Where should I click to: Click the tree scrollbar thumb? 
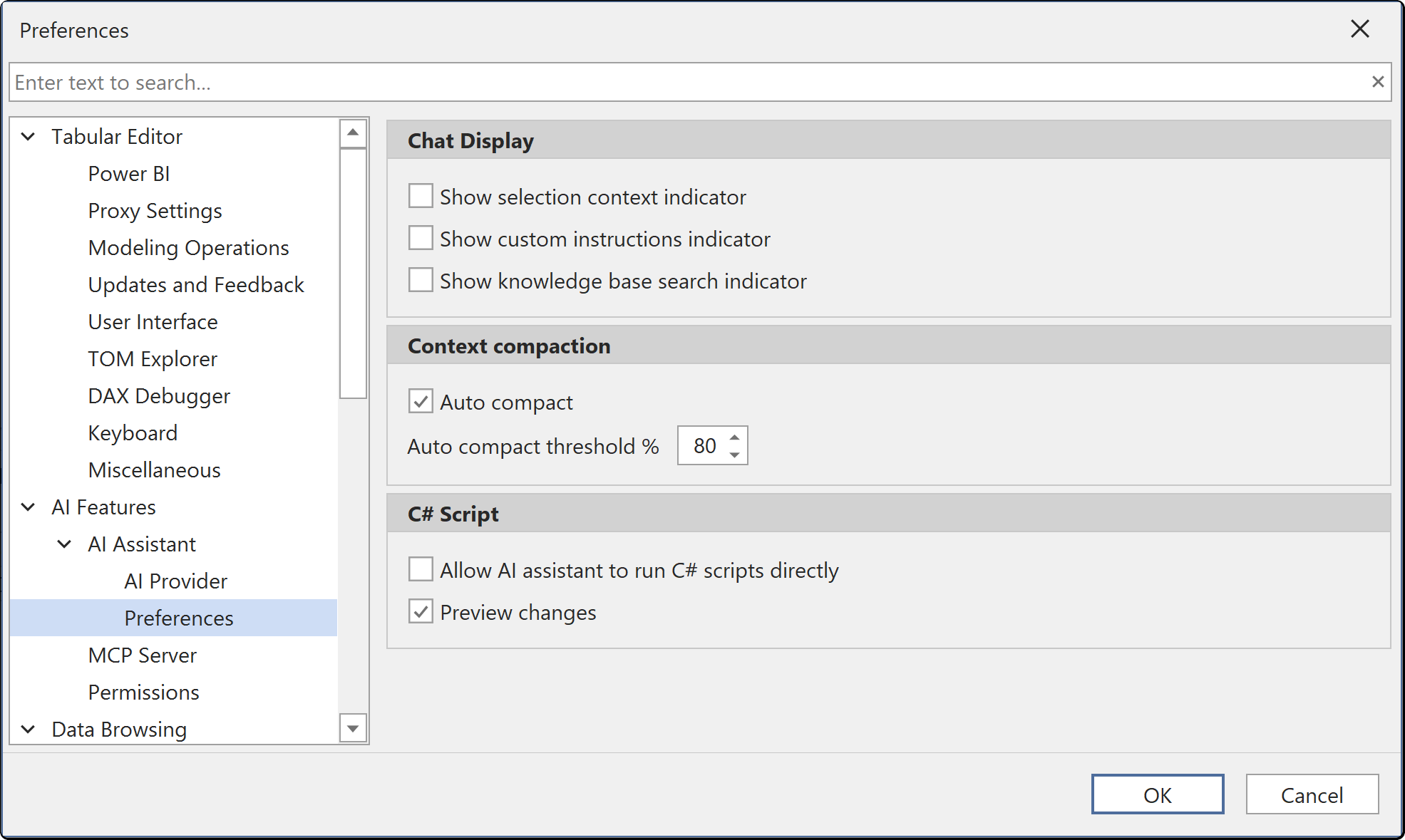[x=353, y=274]
